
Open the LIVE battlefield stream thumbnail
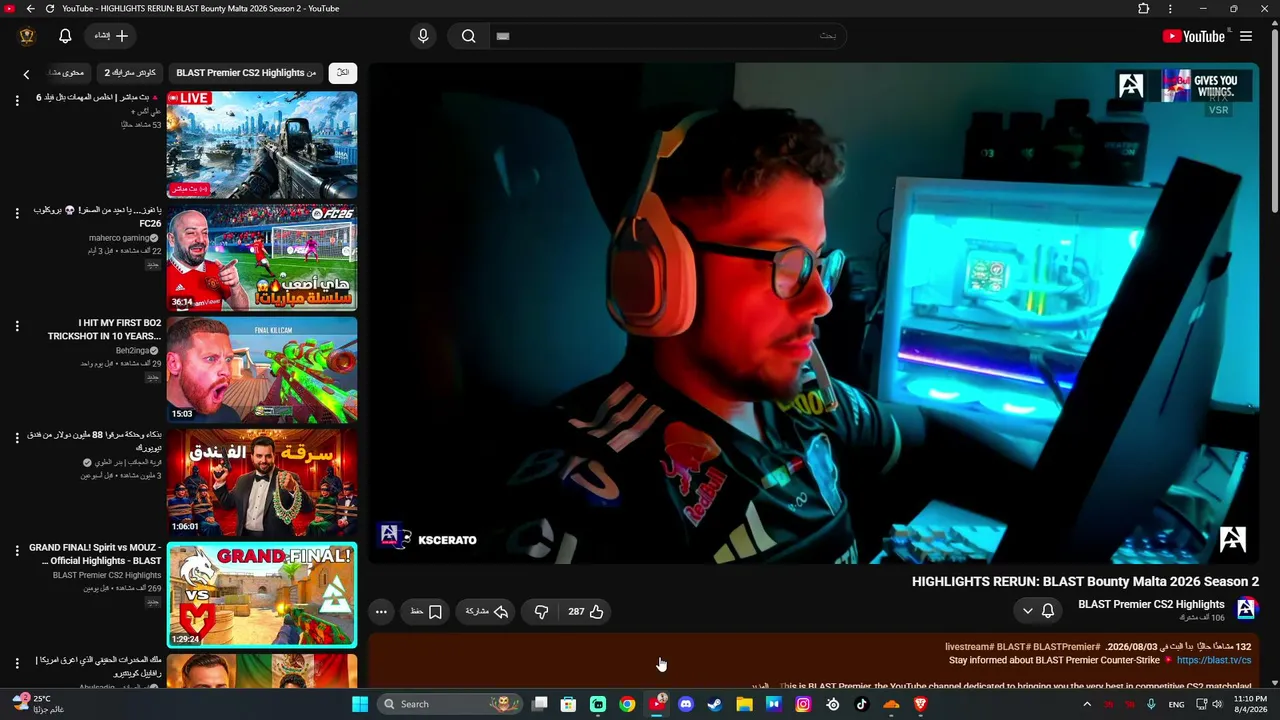coord(262,145)
